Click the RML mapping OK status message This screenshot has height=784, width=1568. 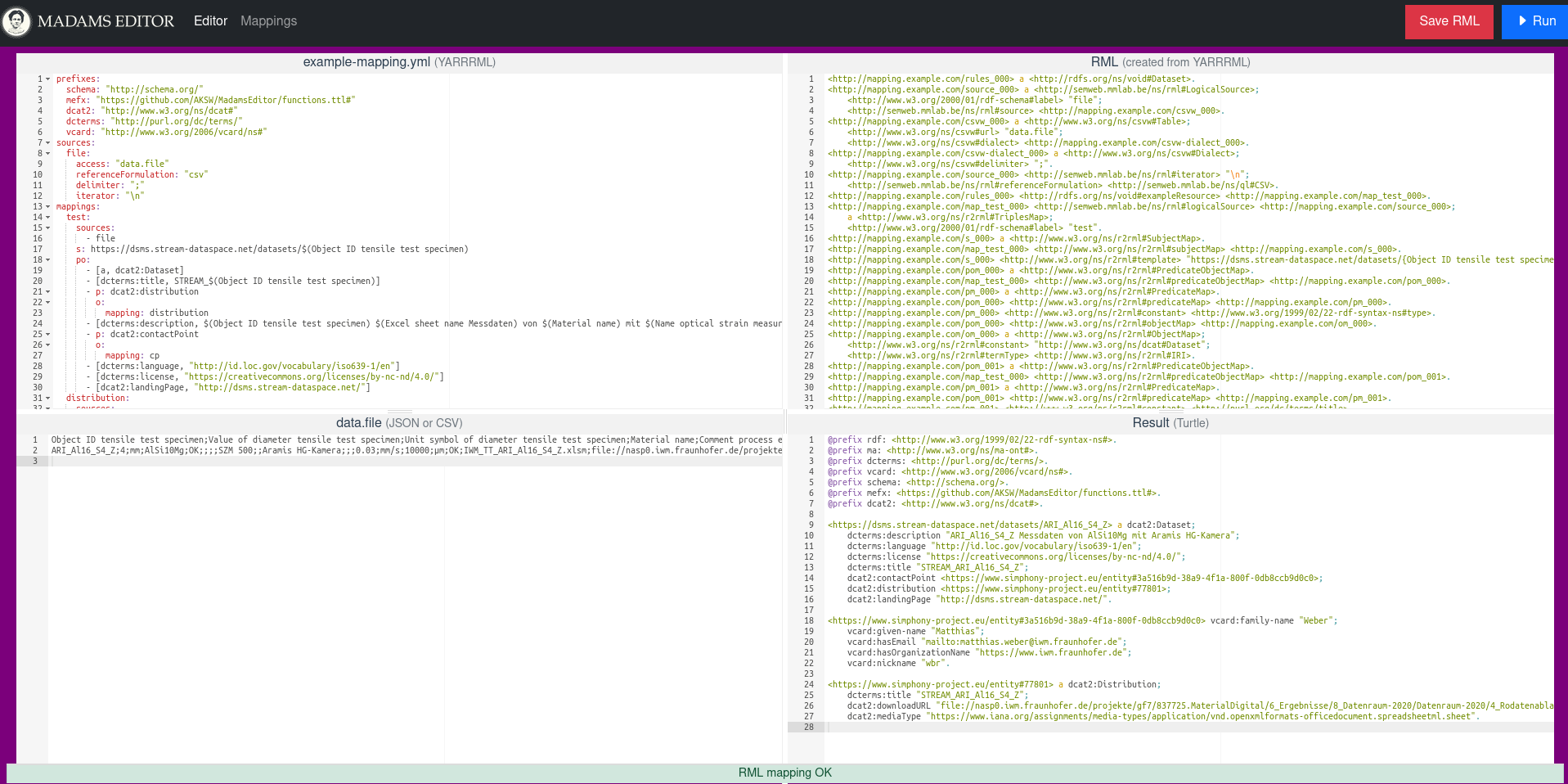coord(785,773)
